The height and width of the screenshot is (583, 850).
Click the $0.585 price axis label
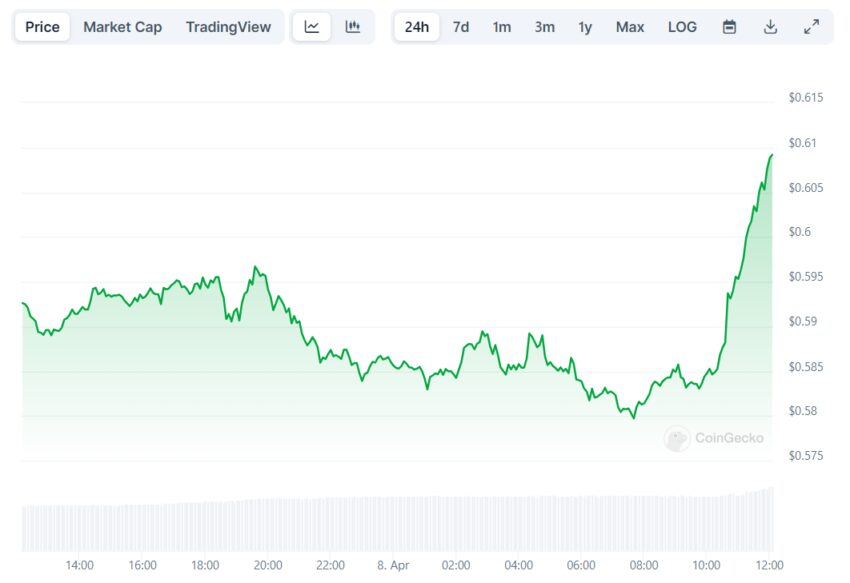[806, 367]
